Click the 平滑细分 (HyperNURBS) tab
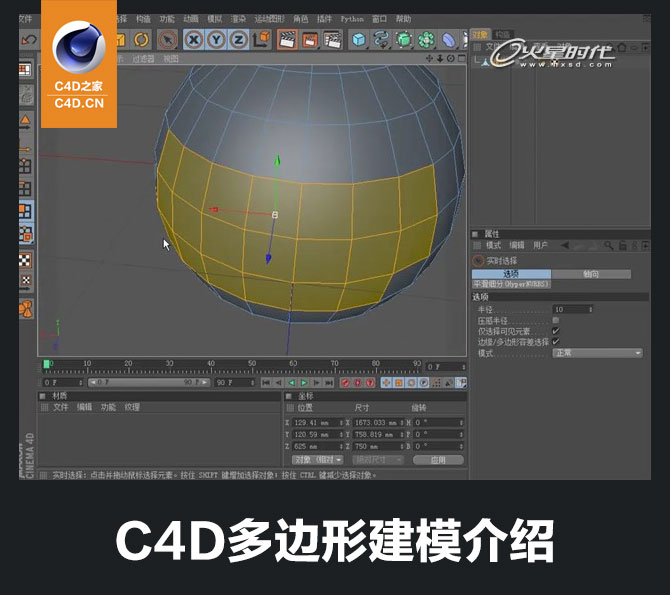Viewport: 670px width, 595px height. (x=511, y=284)
